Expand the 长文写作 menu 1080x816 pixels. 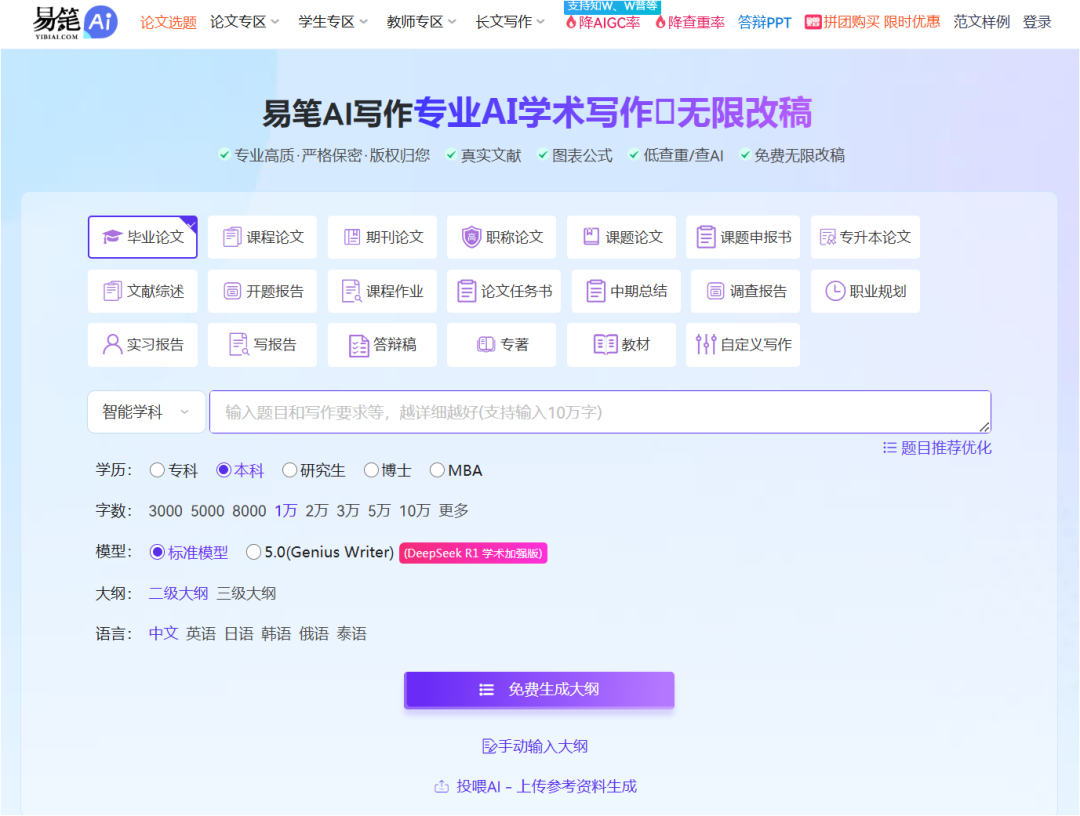pos(510,22)
